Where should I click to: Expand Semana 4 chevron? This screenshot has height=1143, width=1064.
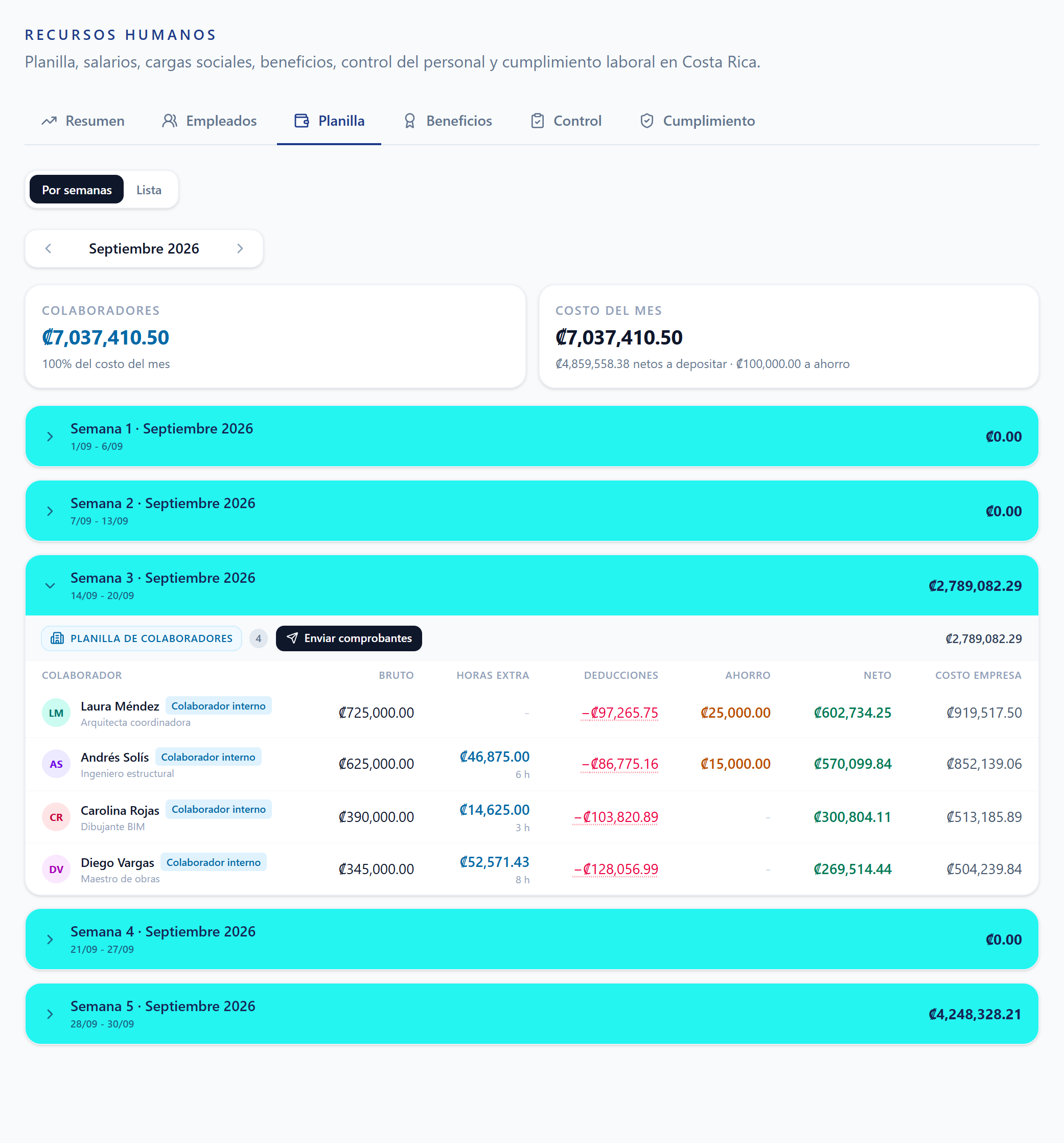50,940
